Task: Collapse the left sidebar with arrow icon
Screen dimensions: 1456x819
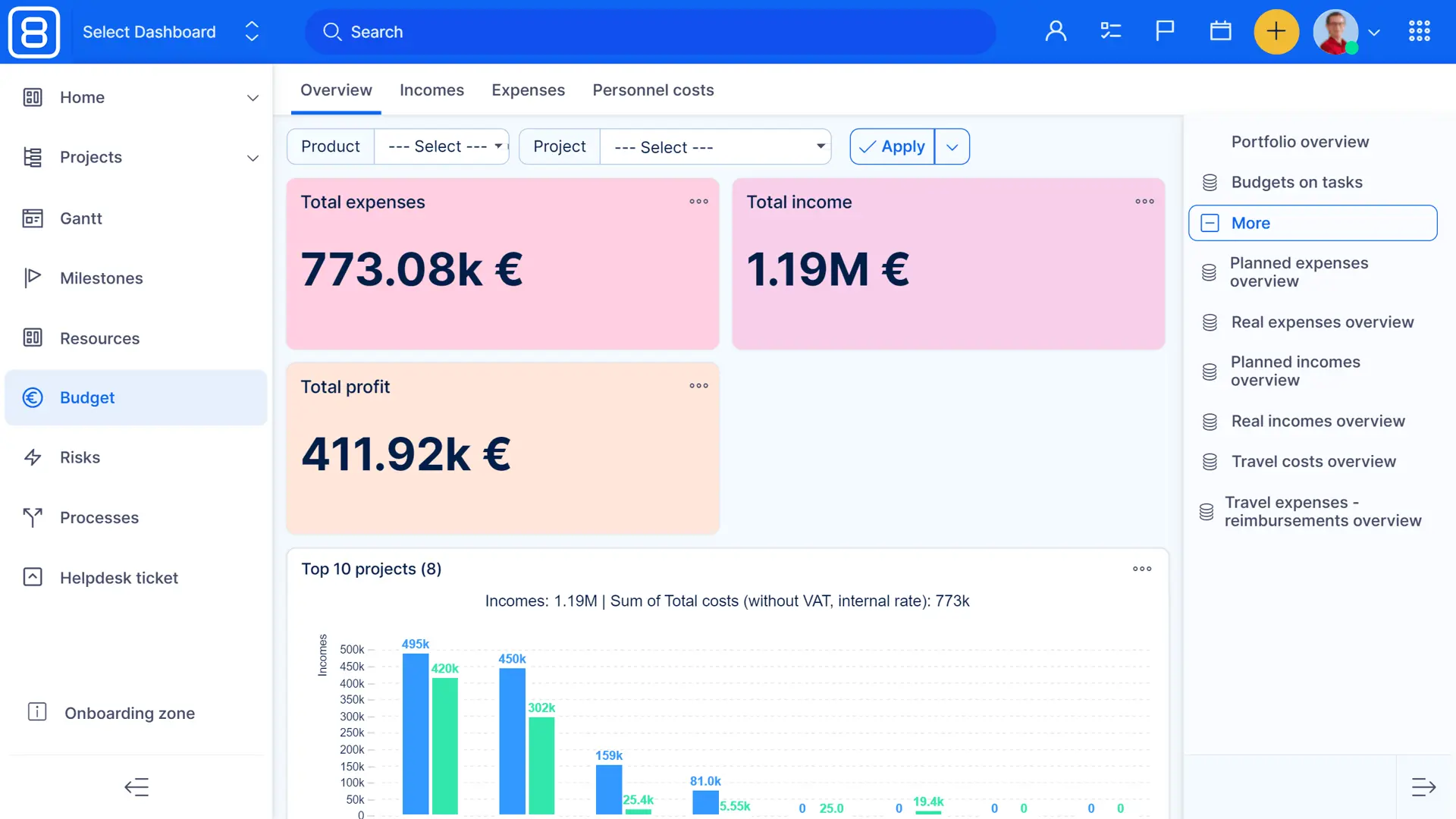Action: pos(136,787)
